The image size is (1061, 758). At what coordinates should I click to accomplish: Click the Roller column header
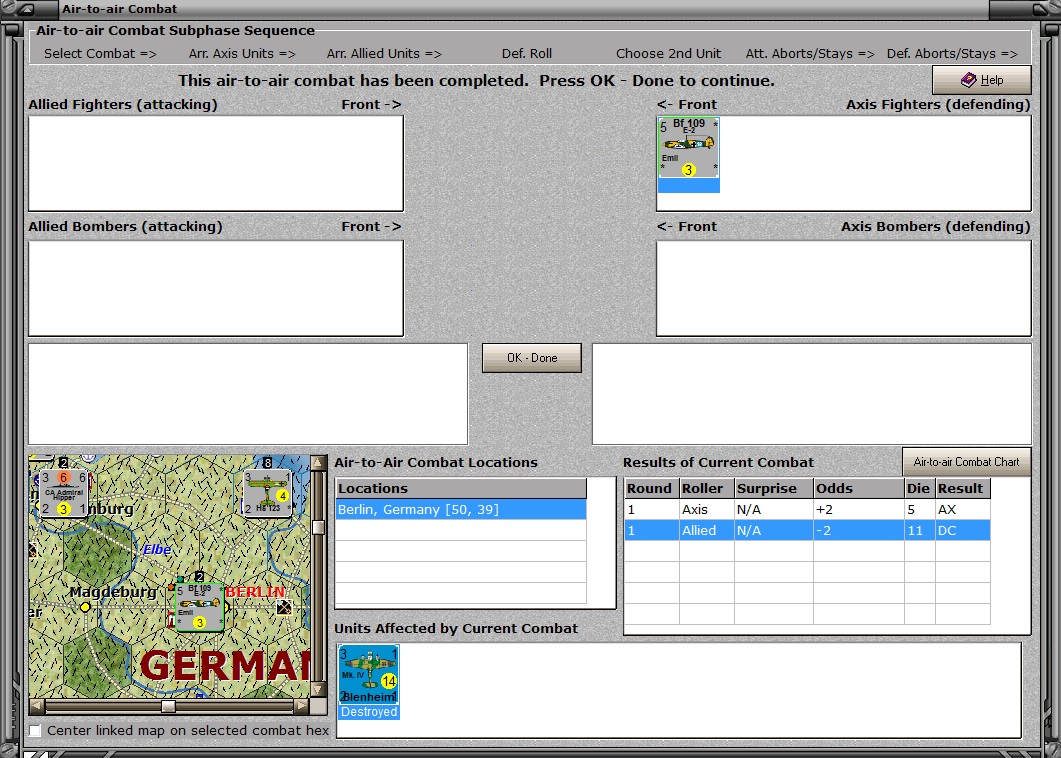point(706,489)
